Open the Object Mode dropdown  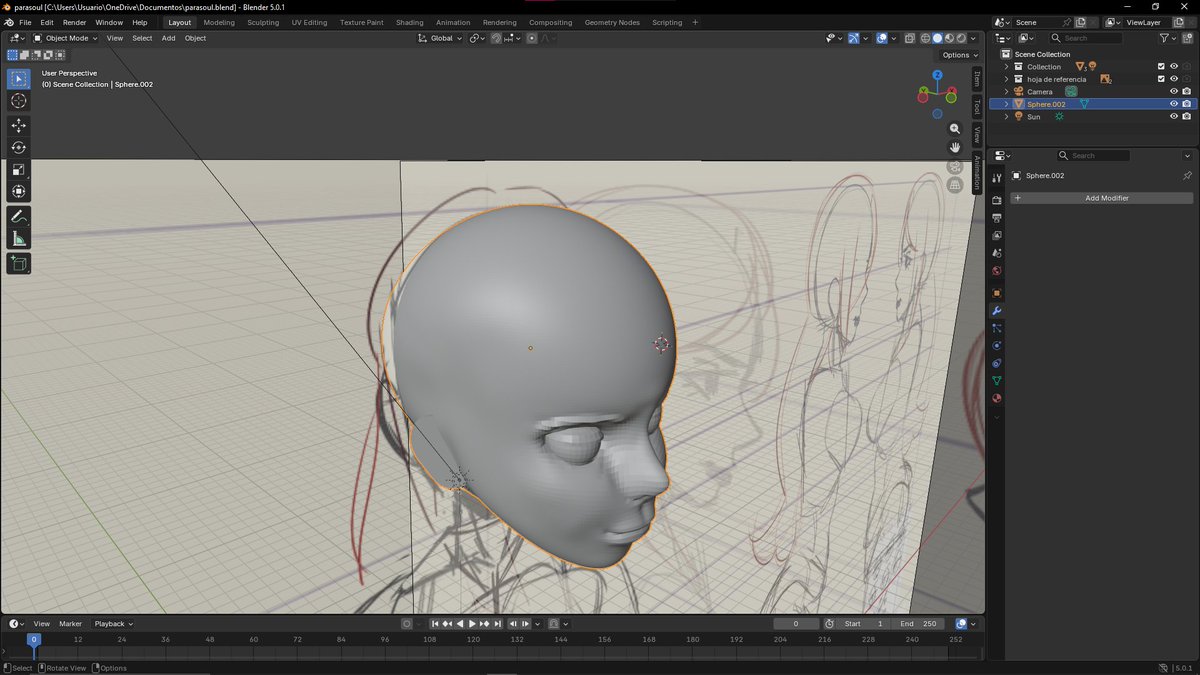[66, 38]
